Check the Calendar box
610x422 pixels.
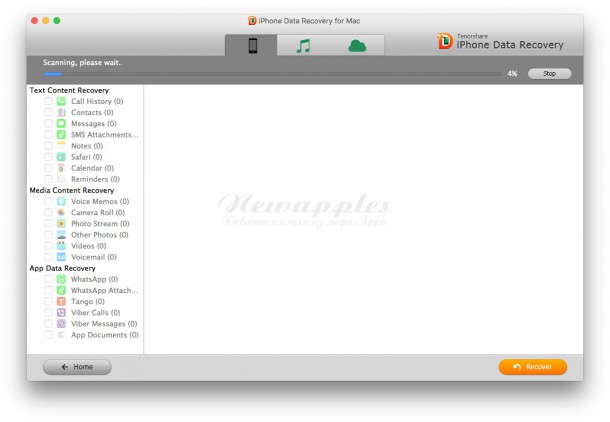[48, 168]
